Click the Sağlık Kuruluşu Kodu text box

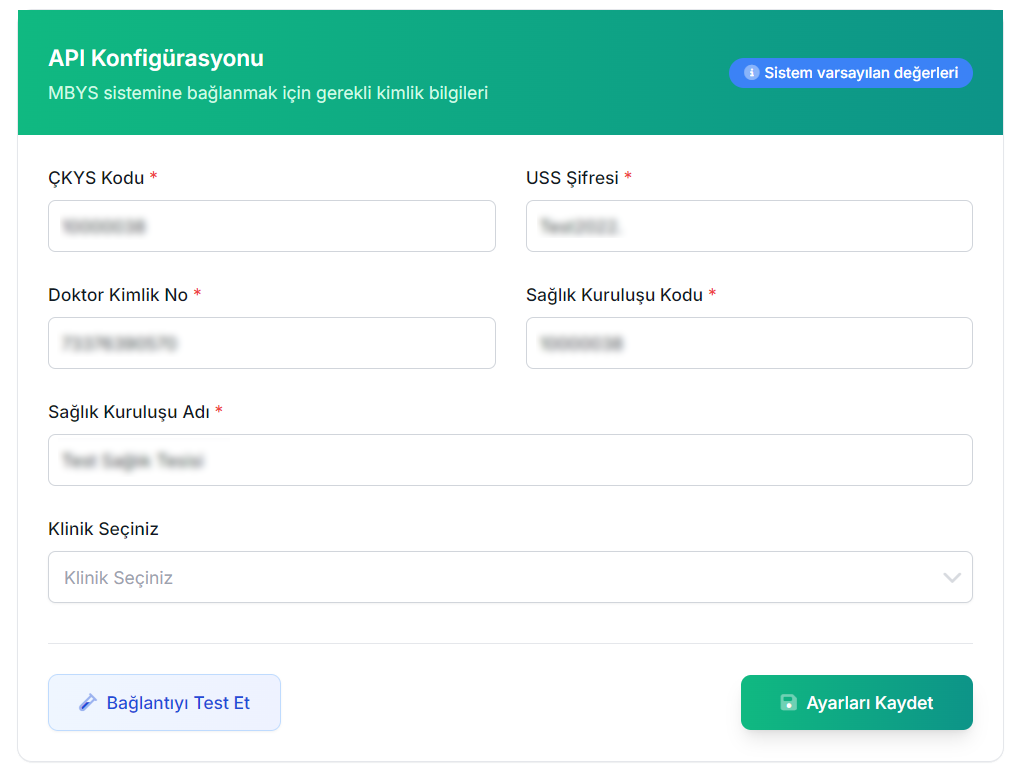[749, 343]
